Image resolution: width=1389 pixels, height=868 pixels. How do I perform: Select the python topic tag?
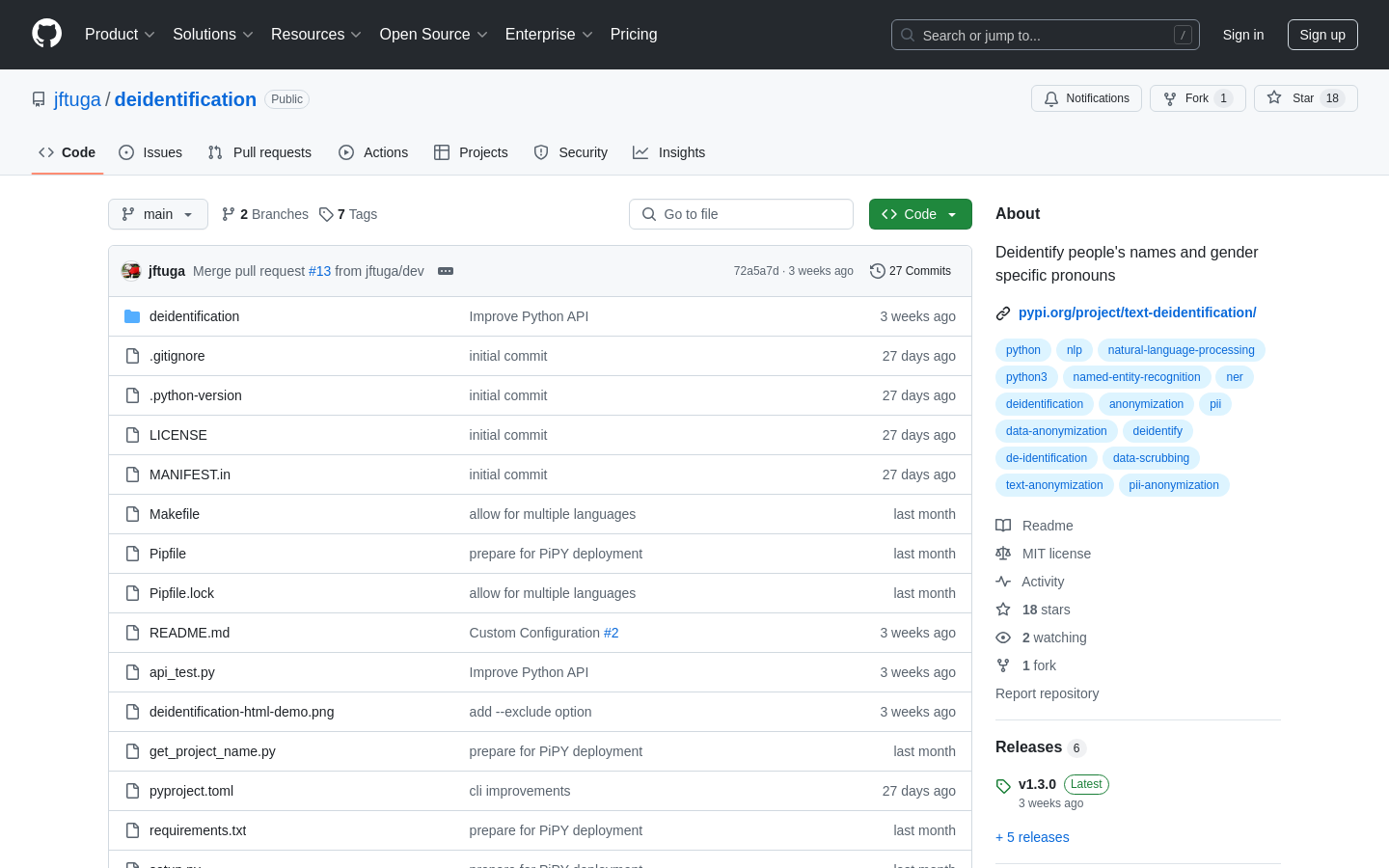click(1022, 350)
